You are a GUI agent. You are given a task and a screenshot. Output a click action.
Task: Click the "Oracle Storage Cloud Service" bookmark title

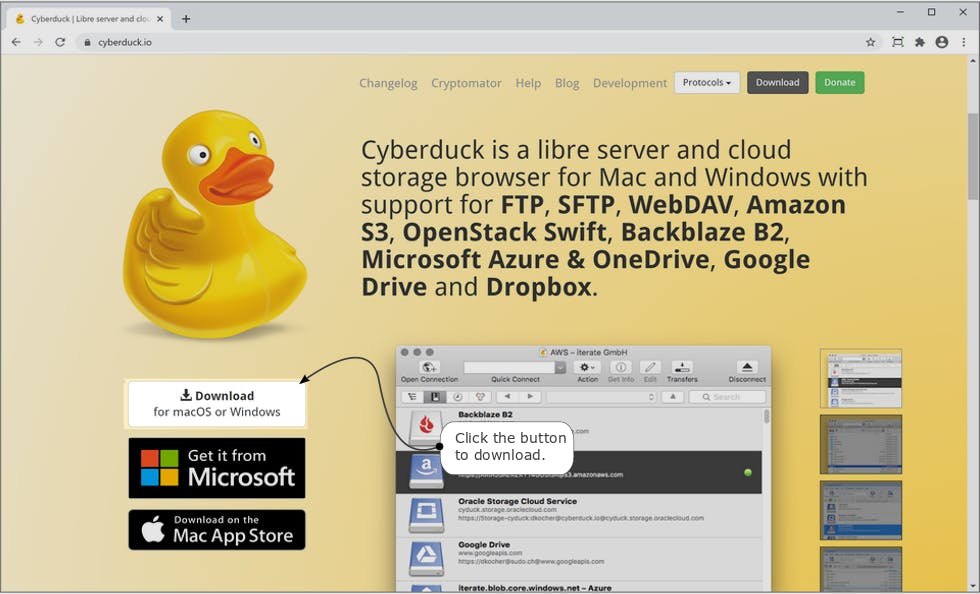(518, 501)
